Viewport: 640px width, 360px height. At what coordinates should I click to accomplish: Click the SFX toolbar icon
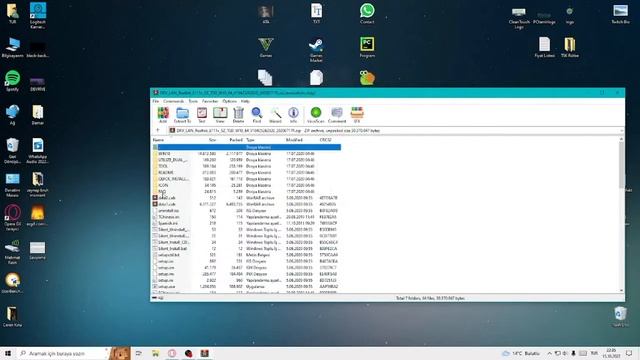click(x=357, y=114)
